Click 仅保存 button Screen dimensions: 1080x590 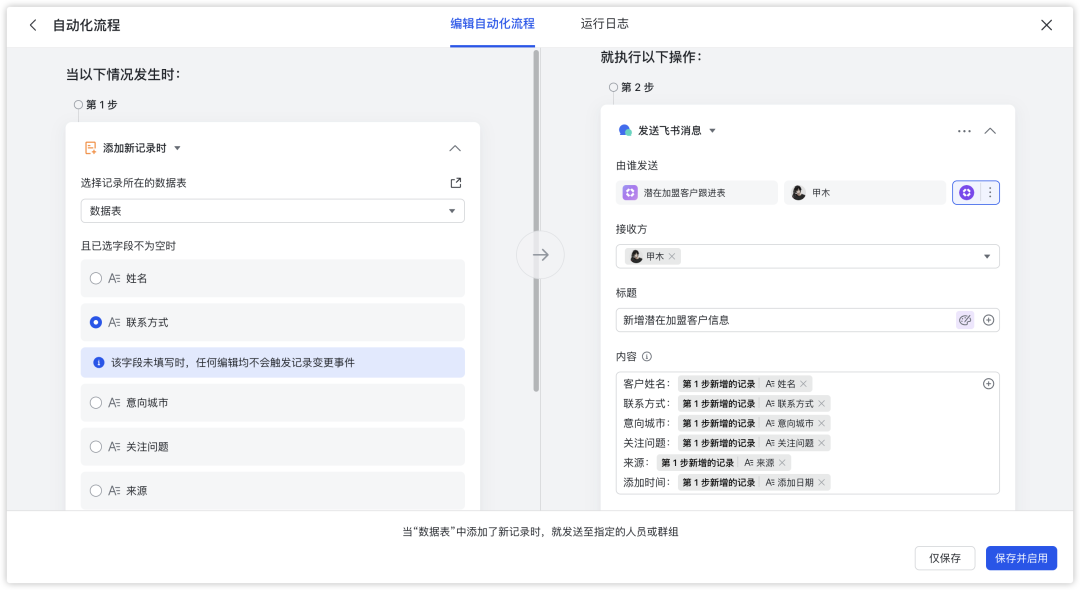945,558
